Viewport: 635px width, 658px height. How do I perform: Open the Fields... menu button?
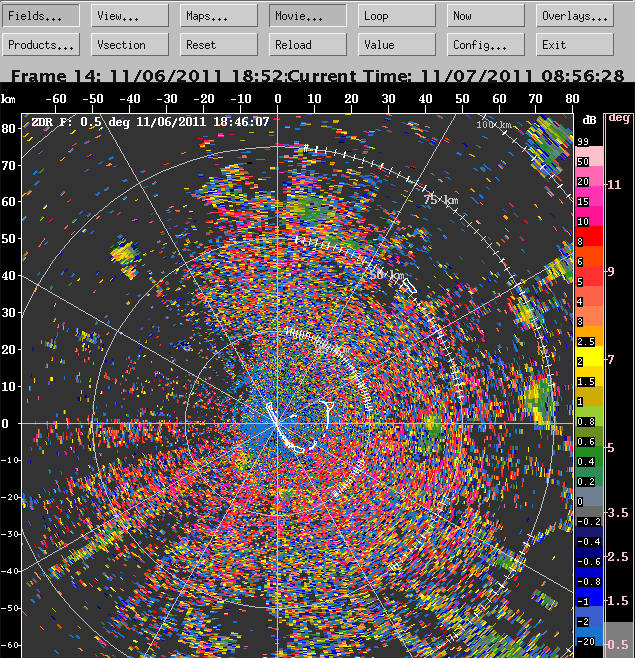41,16
